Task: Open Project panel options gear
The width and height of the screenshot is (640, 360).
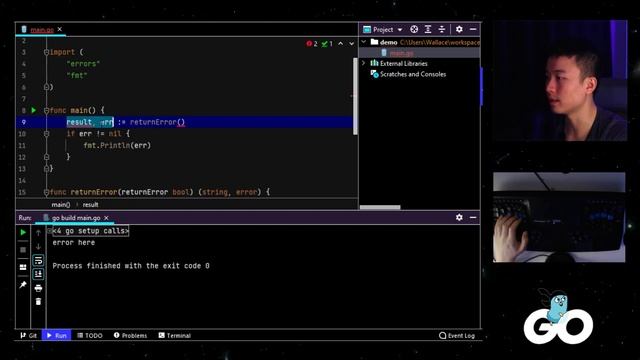Action: pos(459,29)
